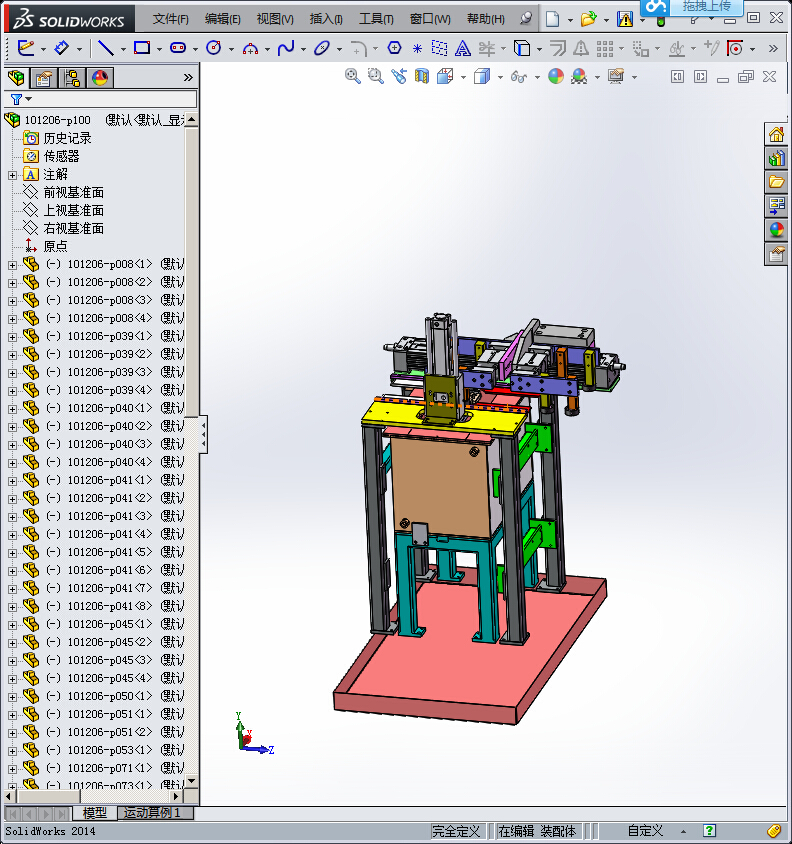This screenshot has height=844, width=792.
Task: Expand component 101206-p039<2>
Action: pyautogui.click(x=12, y=355)
